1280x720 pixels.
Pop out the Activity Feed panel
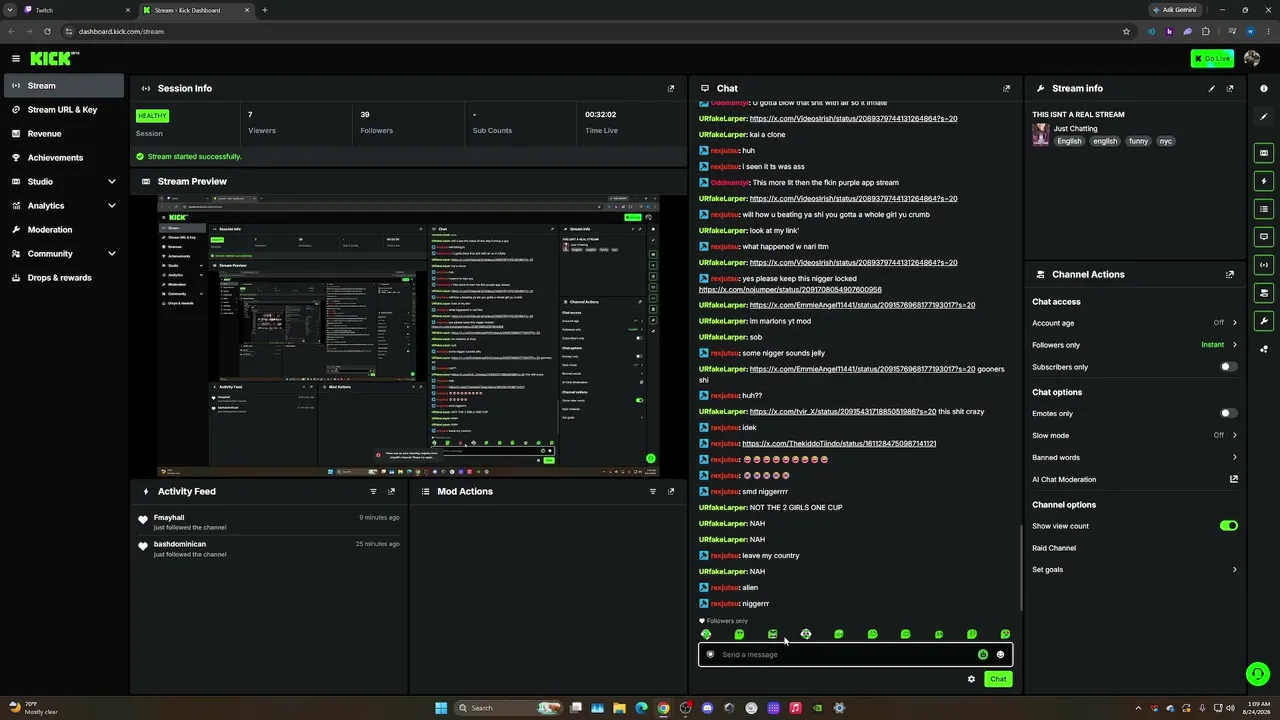[392, 491]
